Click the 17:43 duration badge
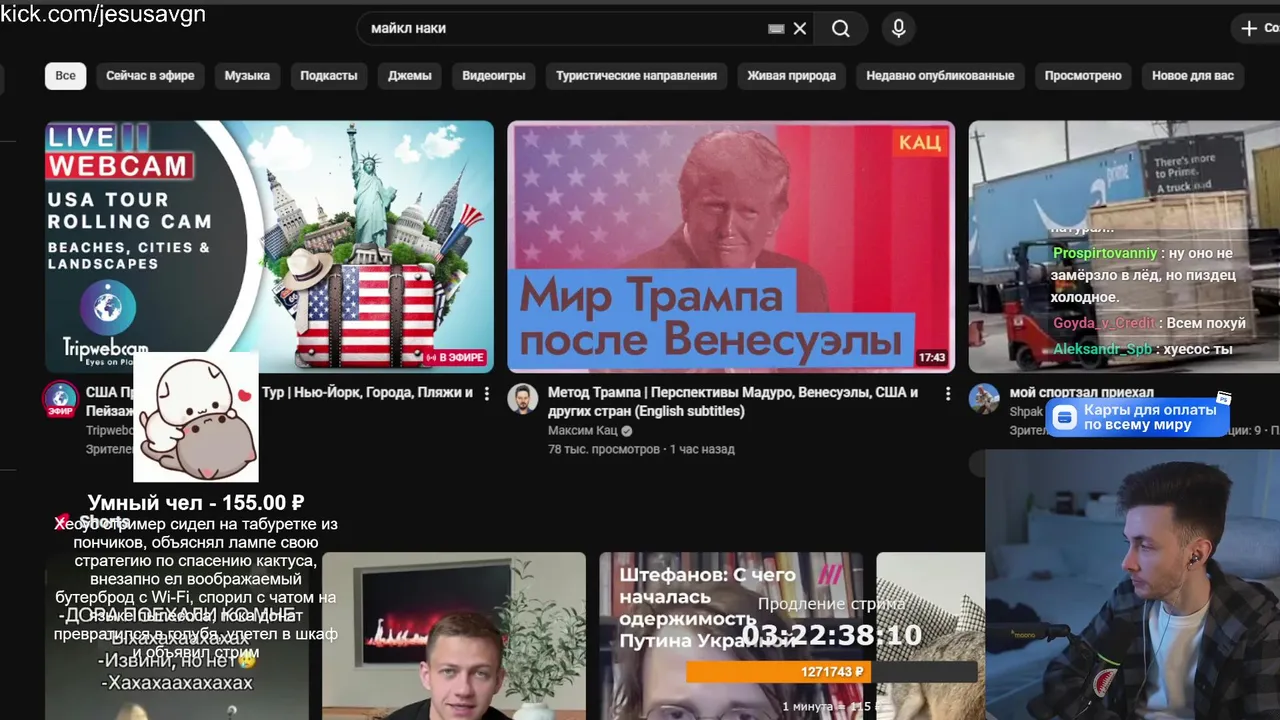The height and width of the screenshot is (720, 1280). pos(931,358)
